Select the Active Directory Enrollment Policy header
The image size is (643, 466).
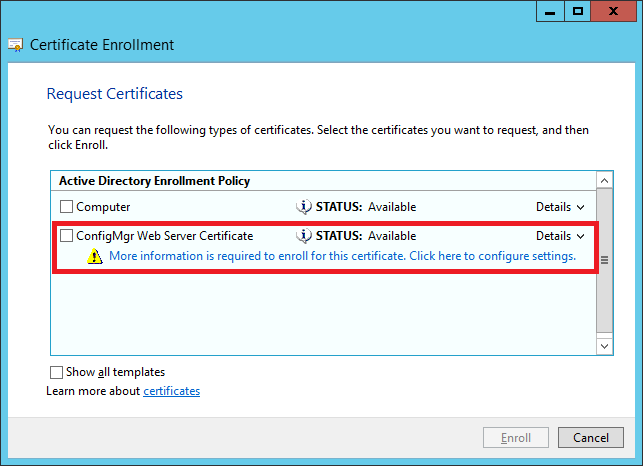[324, 181]
